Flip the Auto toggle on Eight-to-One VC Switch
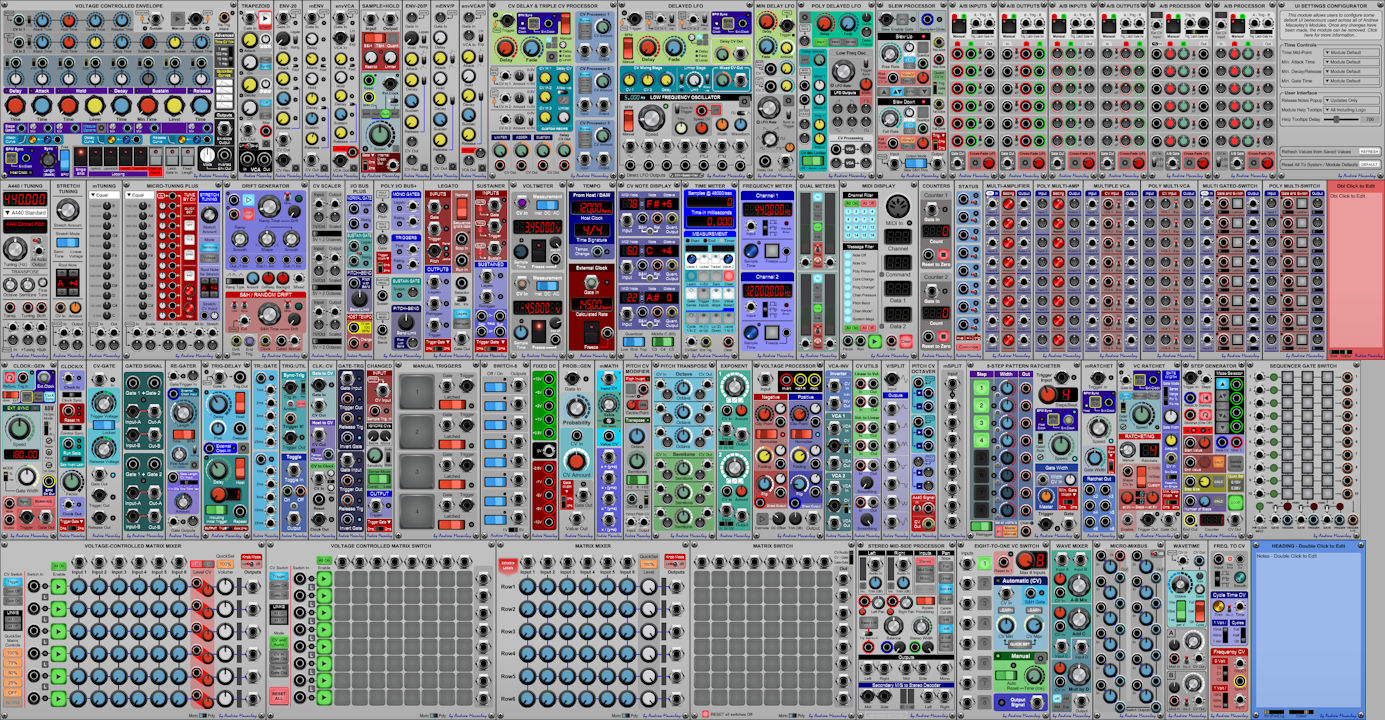This screenshot has height=720, width=1385. coord(1007,675)
